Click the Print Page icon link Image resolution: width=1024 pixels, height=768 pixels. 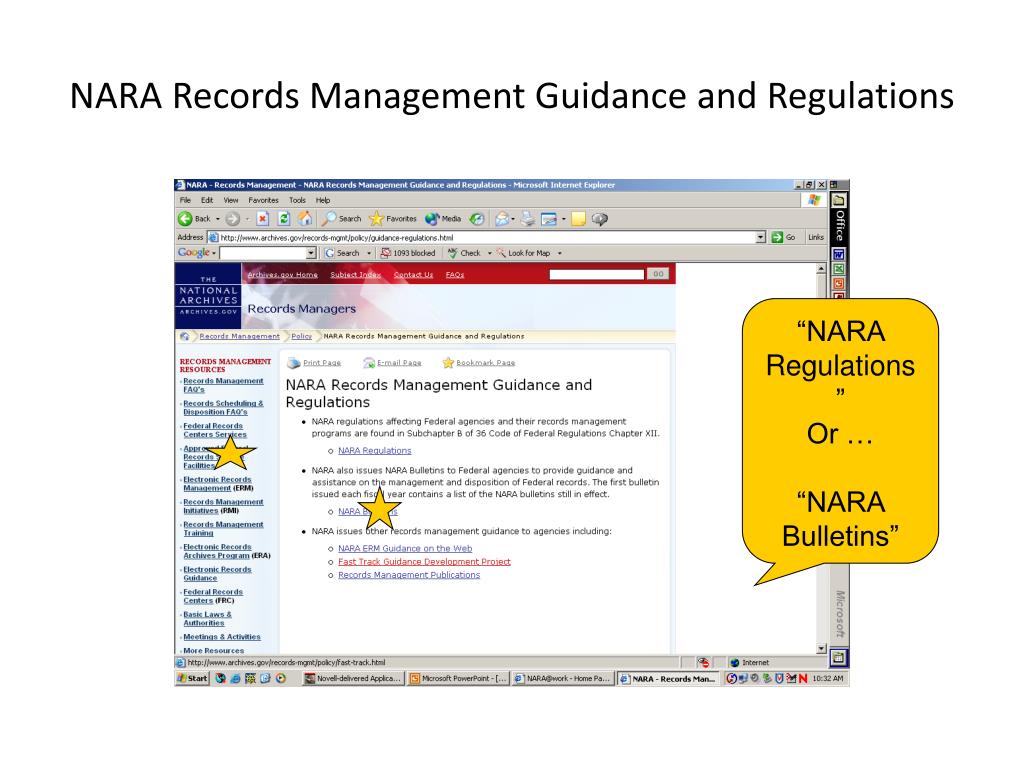(314, 362)
